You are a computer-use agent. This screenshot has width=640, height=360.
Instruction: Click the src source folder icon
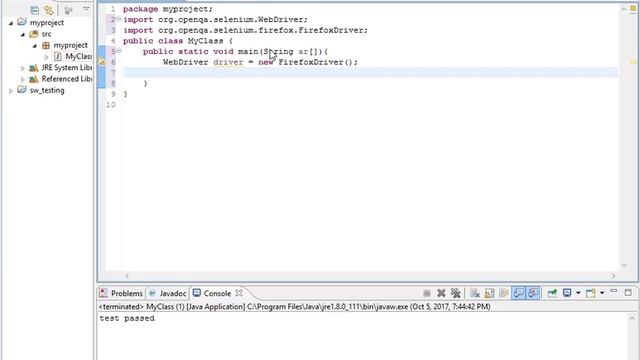coord(34,34)
